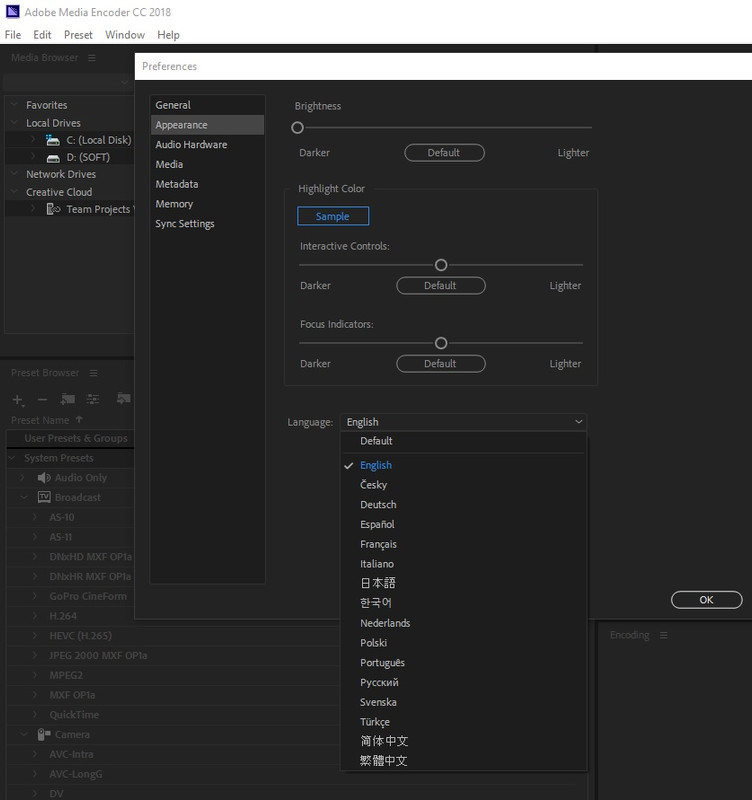This screenshot has width=752, height=800.
Task: Expand the H.264 preset folder
Action: click(x=35, y=616)
